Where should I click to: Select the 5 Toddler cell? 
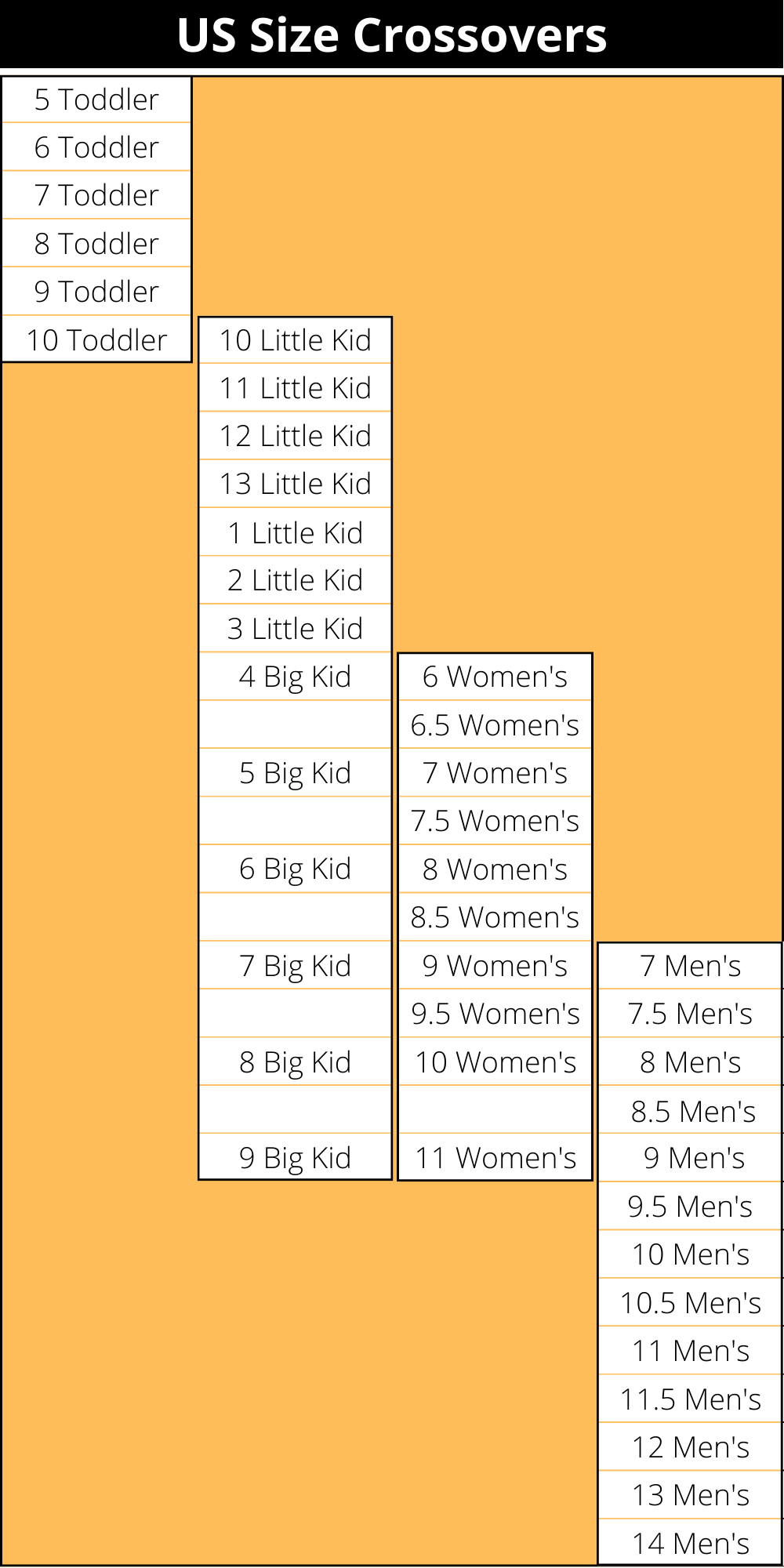(x=96, y=100)
